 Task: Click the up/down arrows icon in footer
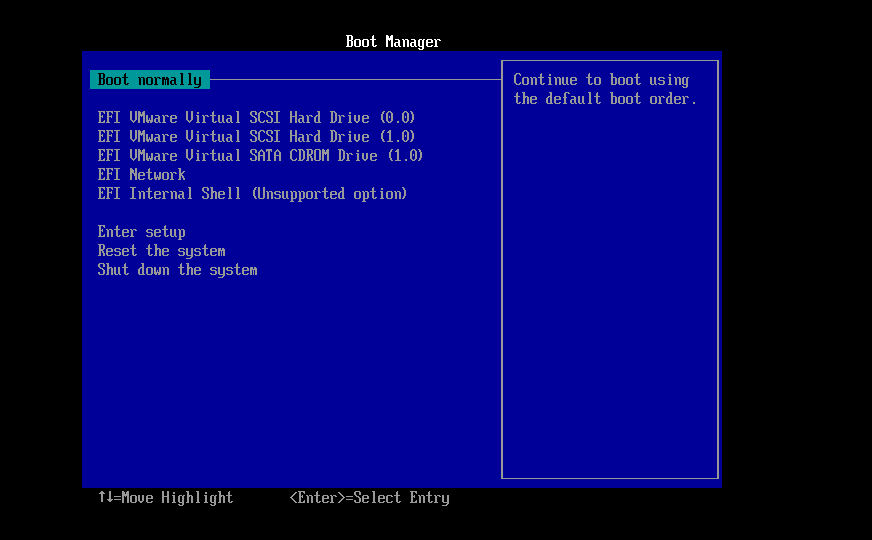(105, 498)
